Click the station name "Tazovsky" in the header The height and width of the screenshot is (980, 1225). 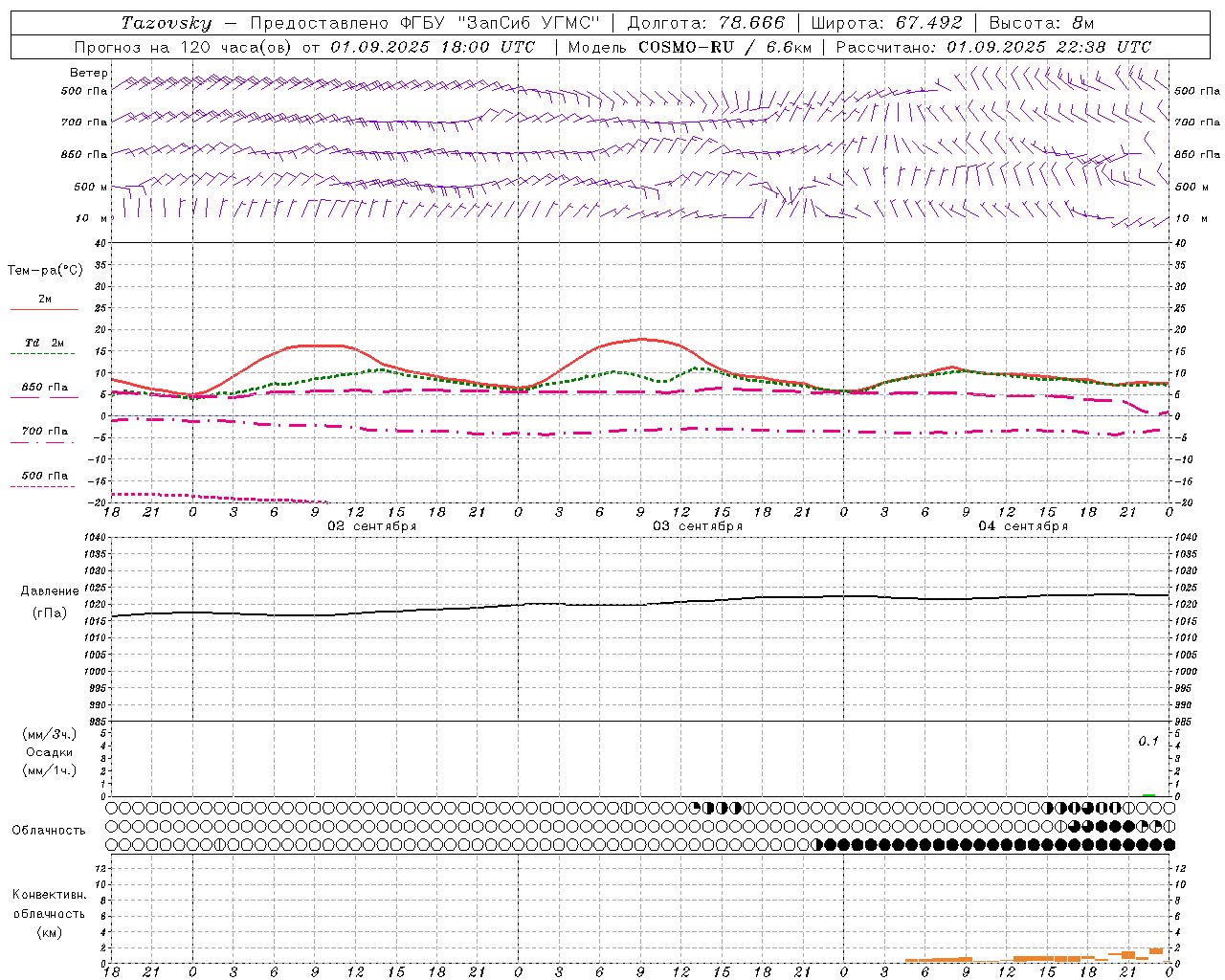pyautogui.click(x=167, y=23)
